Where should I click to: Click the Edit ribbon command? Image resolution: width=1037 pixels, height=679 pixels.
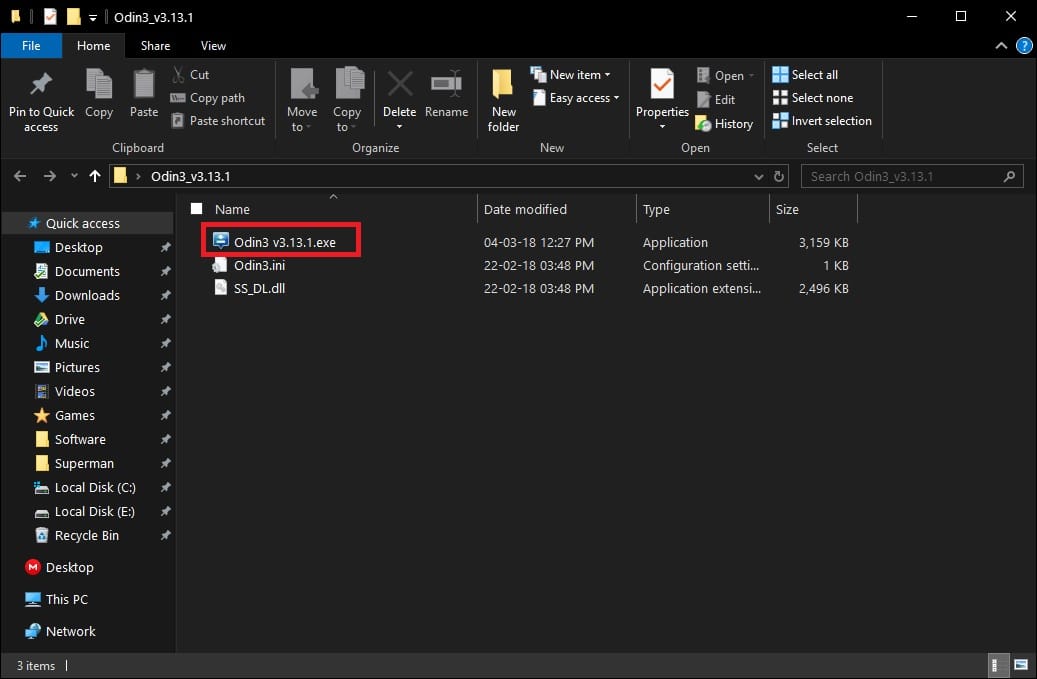coord(716,100)
